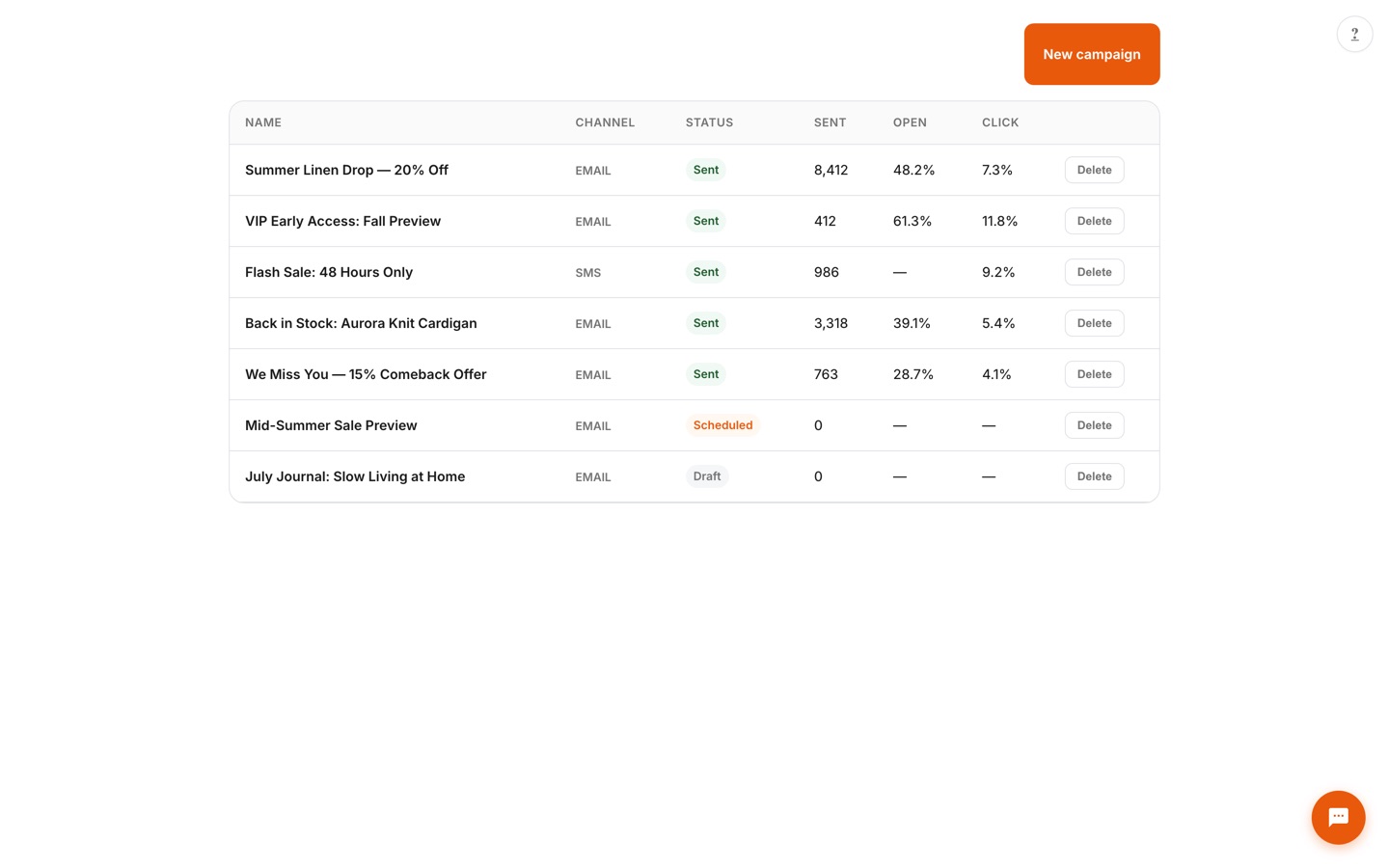Click the 7.3% click rate
The width and height of the screenshot is (1389, 868).
[997, 170]
